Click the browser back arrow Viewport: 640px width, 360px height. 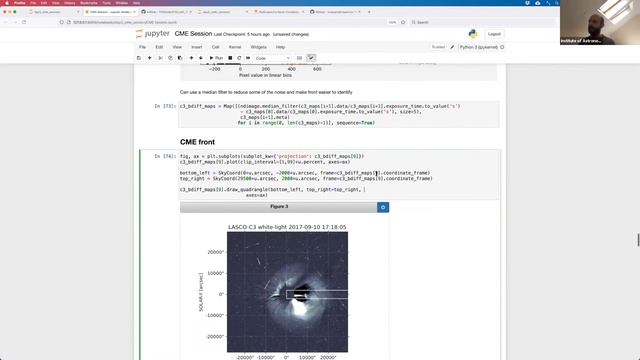(x=6, y=22)
